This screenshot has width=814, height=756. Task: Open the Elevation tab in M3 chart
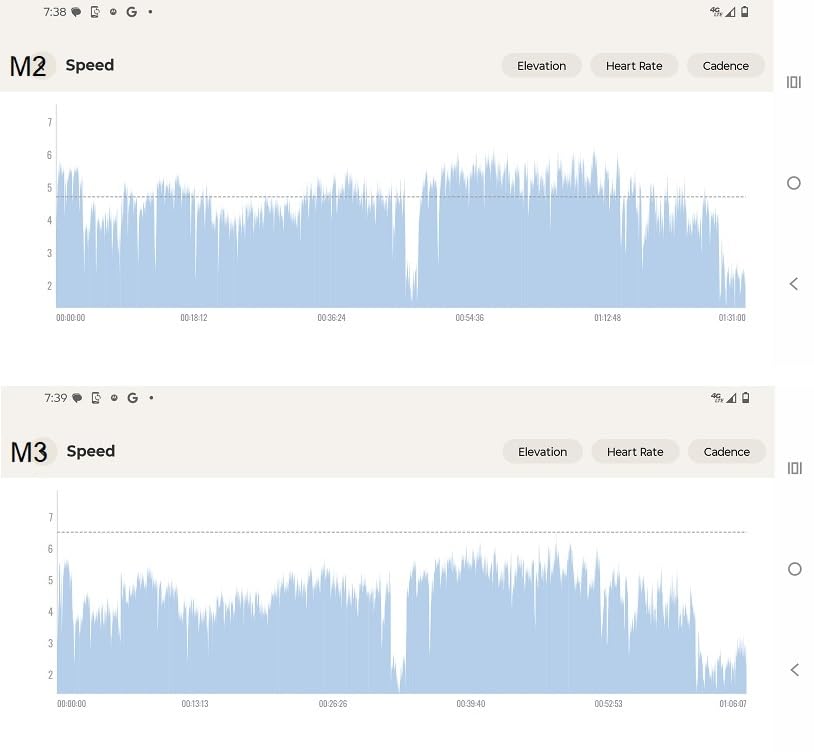[542, 452]
